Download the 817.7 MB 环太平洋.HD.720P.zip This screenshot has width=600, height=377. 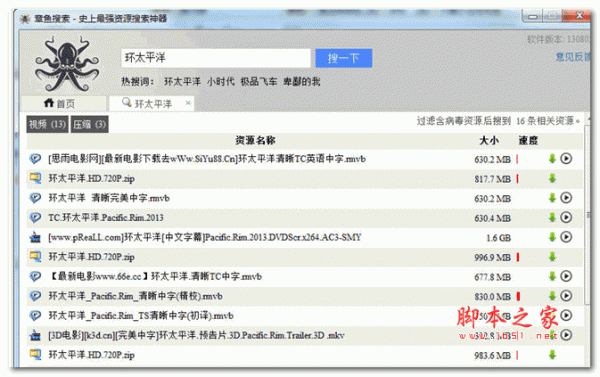[x=552, y=178]
